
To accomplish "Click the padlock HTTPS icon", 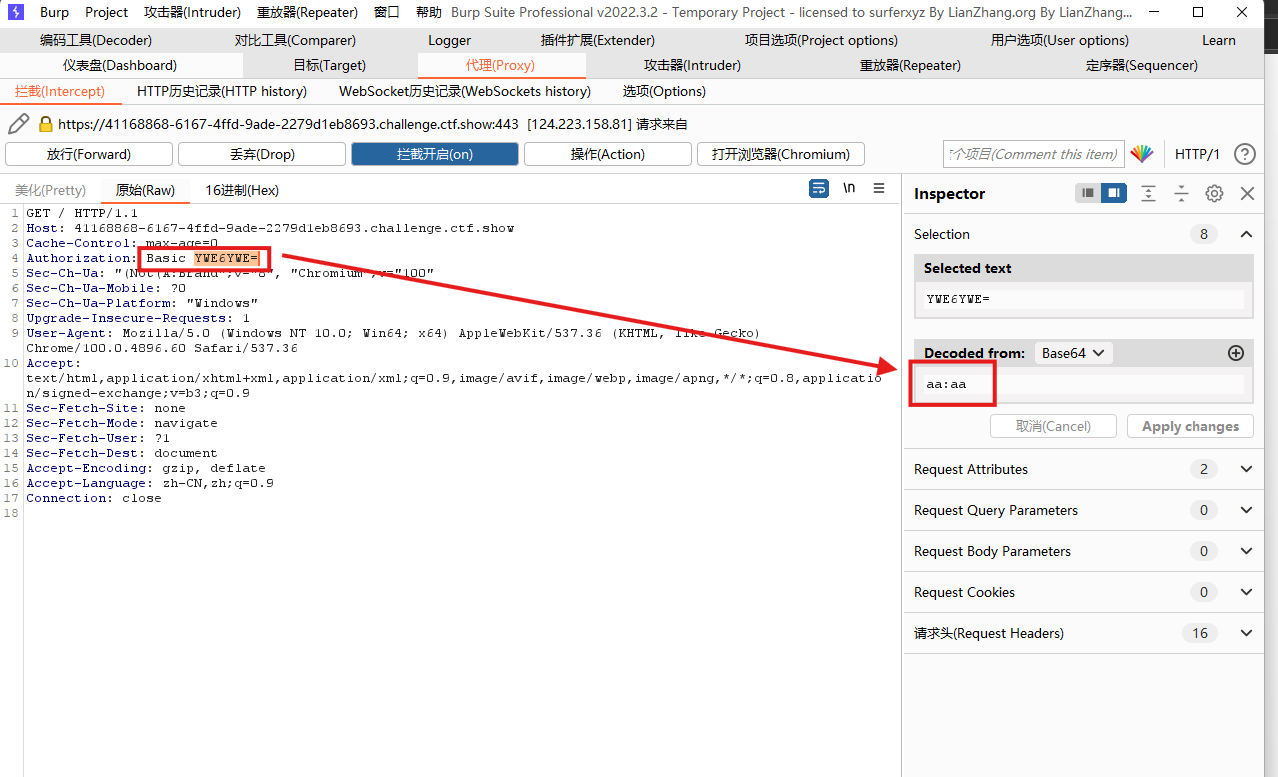I will [45, 124].
